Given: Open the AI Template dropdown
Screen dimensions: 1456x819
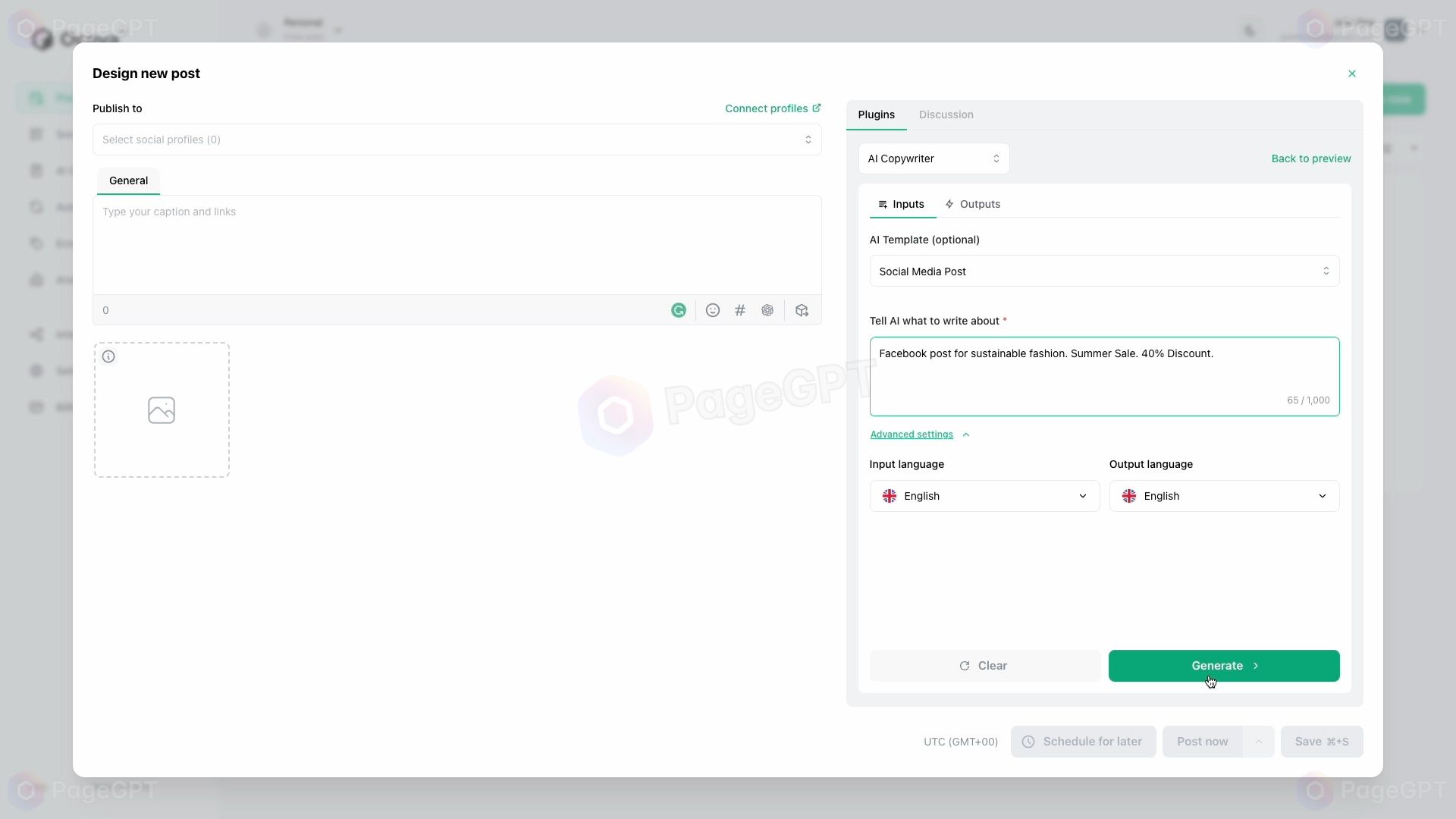Looking at the screenshot, I should coord(1104,271).
